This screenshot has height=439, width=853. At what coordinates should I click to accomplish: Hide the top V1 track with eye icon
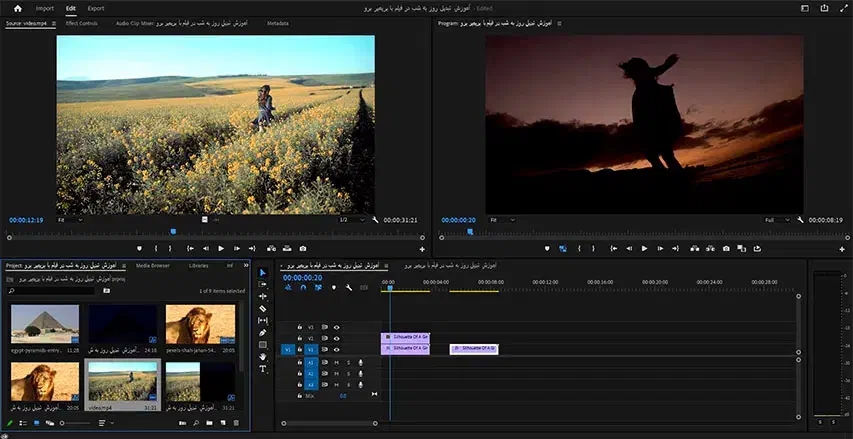[336, 327]
